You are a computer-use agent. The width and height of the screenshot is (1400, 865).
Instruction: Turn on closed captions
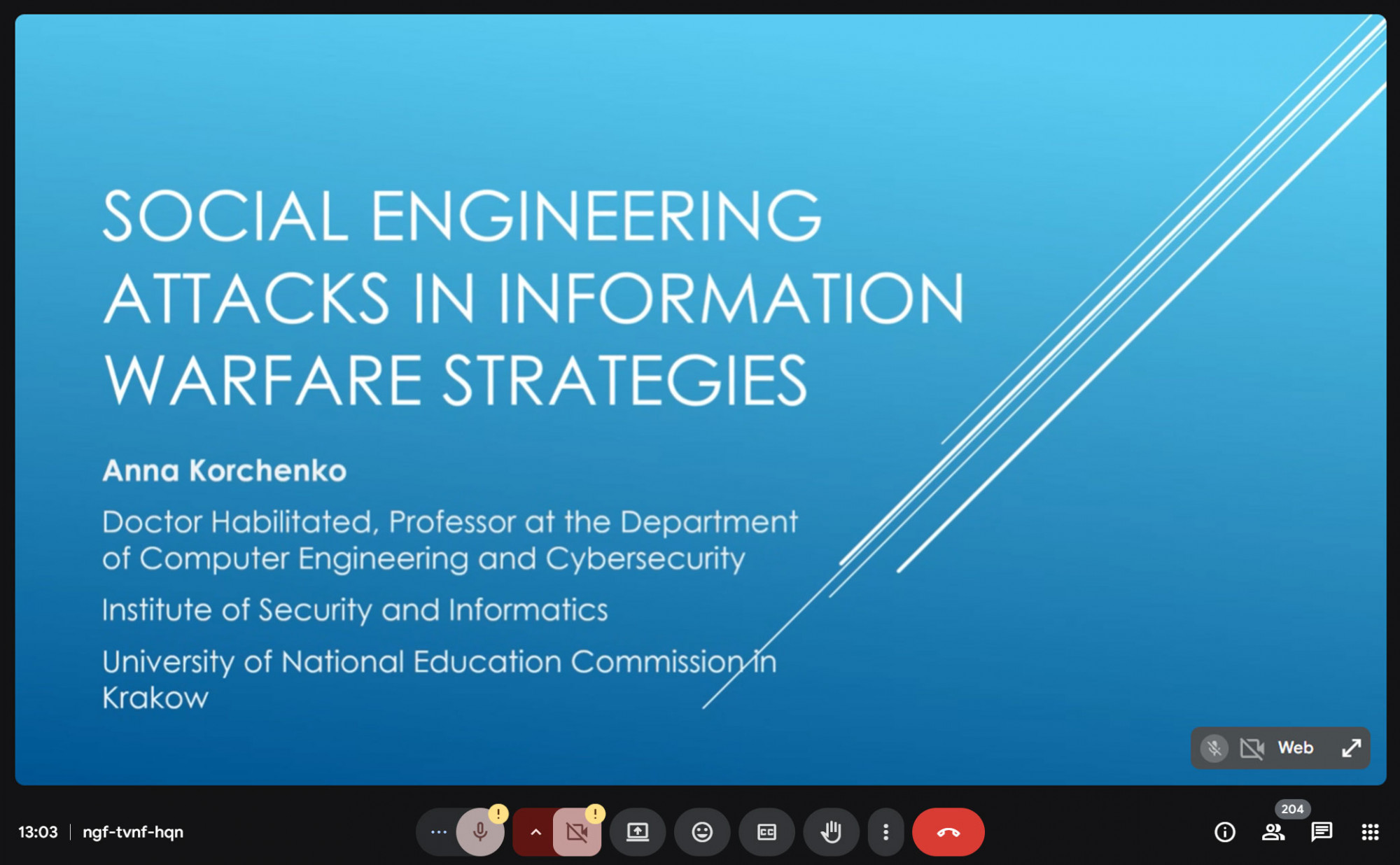[766, 832]
